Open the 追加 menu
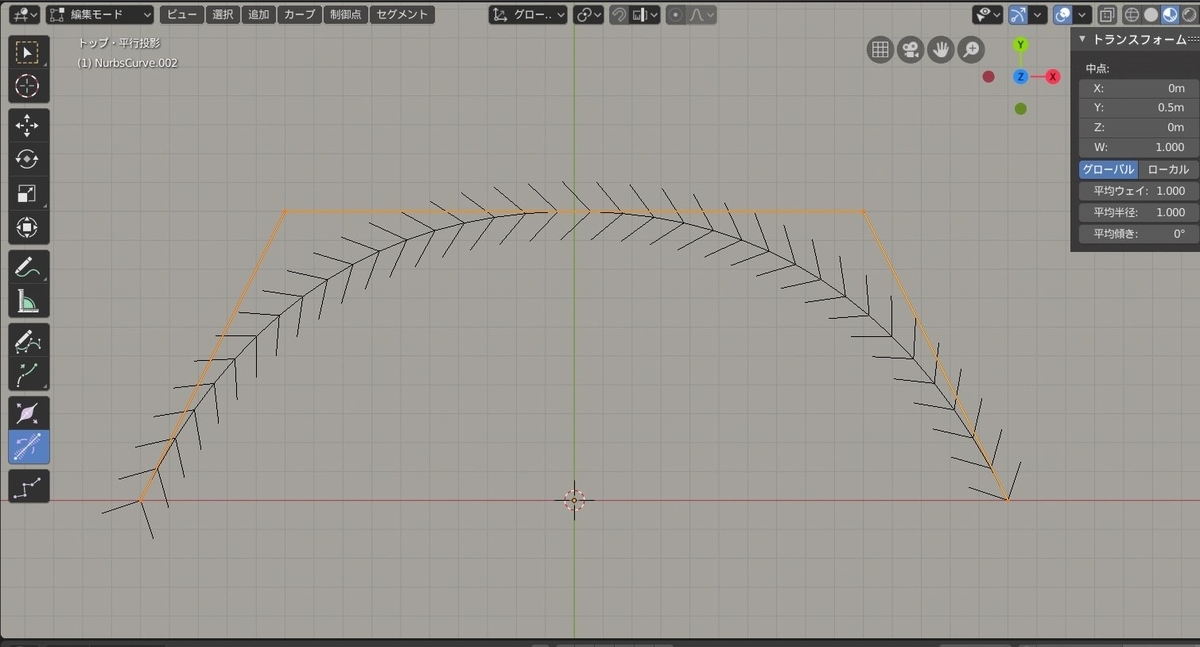This screenshot has height=647, width=1200. (258, 15)
